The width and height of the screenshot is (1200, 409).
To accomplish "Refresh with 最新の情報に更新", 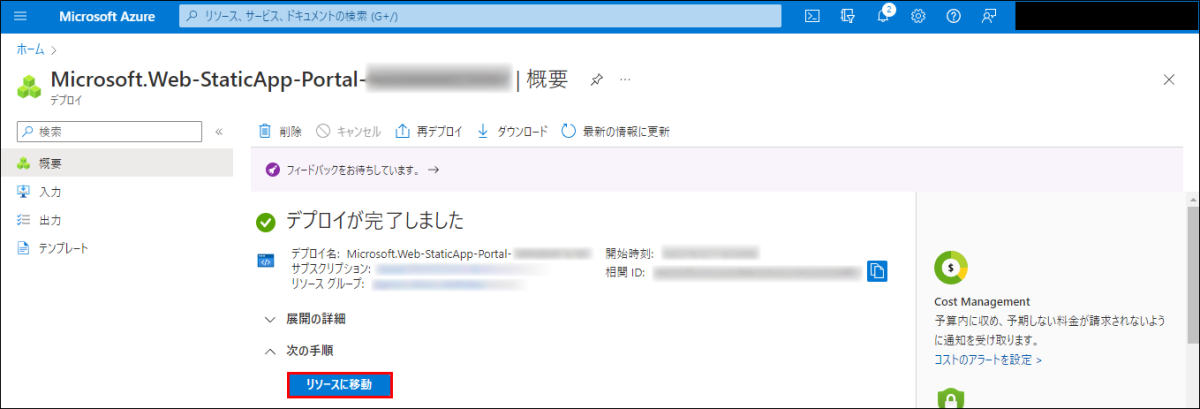I will point(615,131).
